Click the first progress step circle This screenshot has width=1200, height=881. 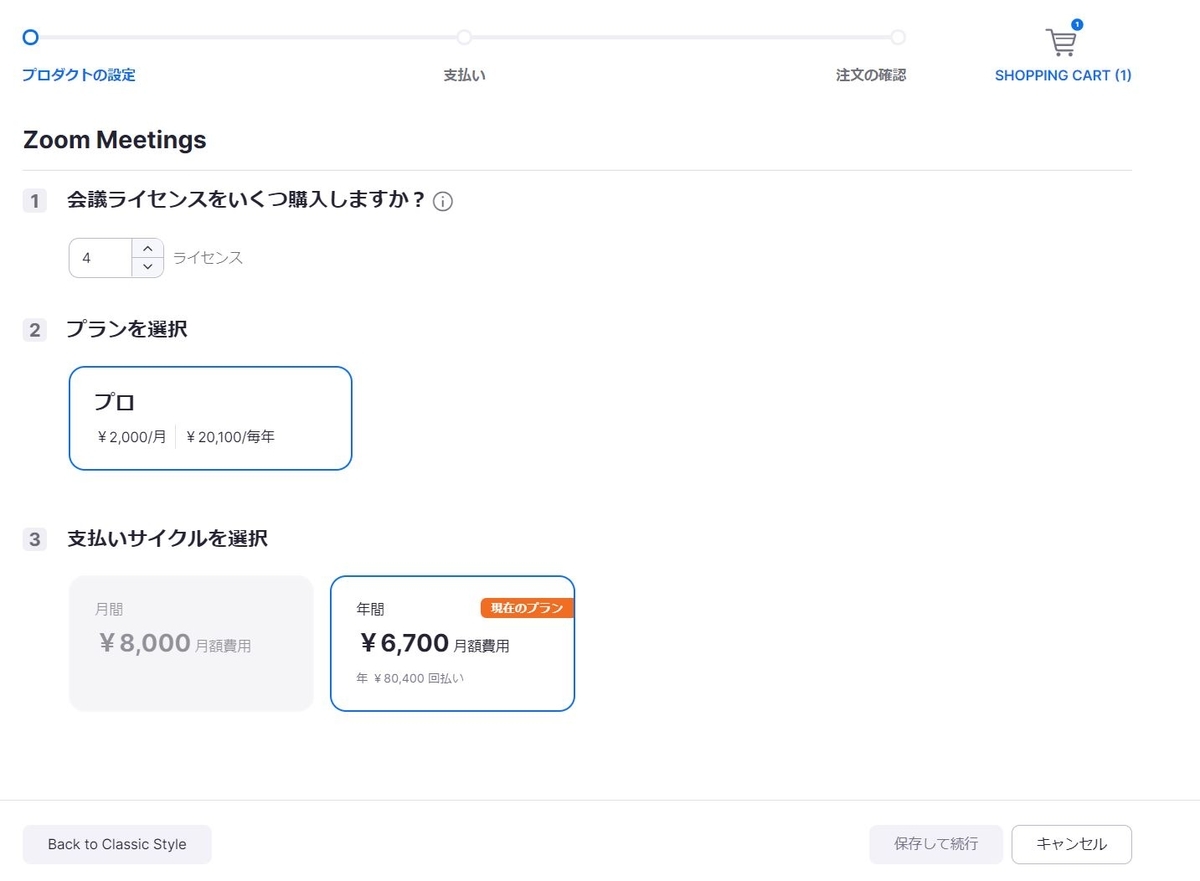coord(30,37)
